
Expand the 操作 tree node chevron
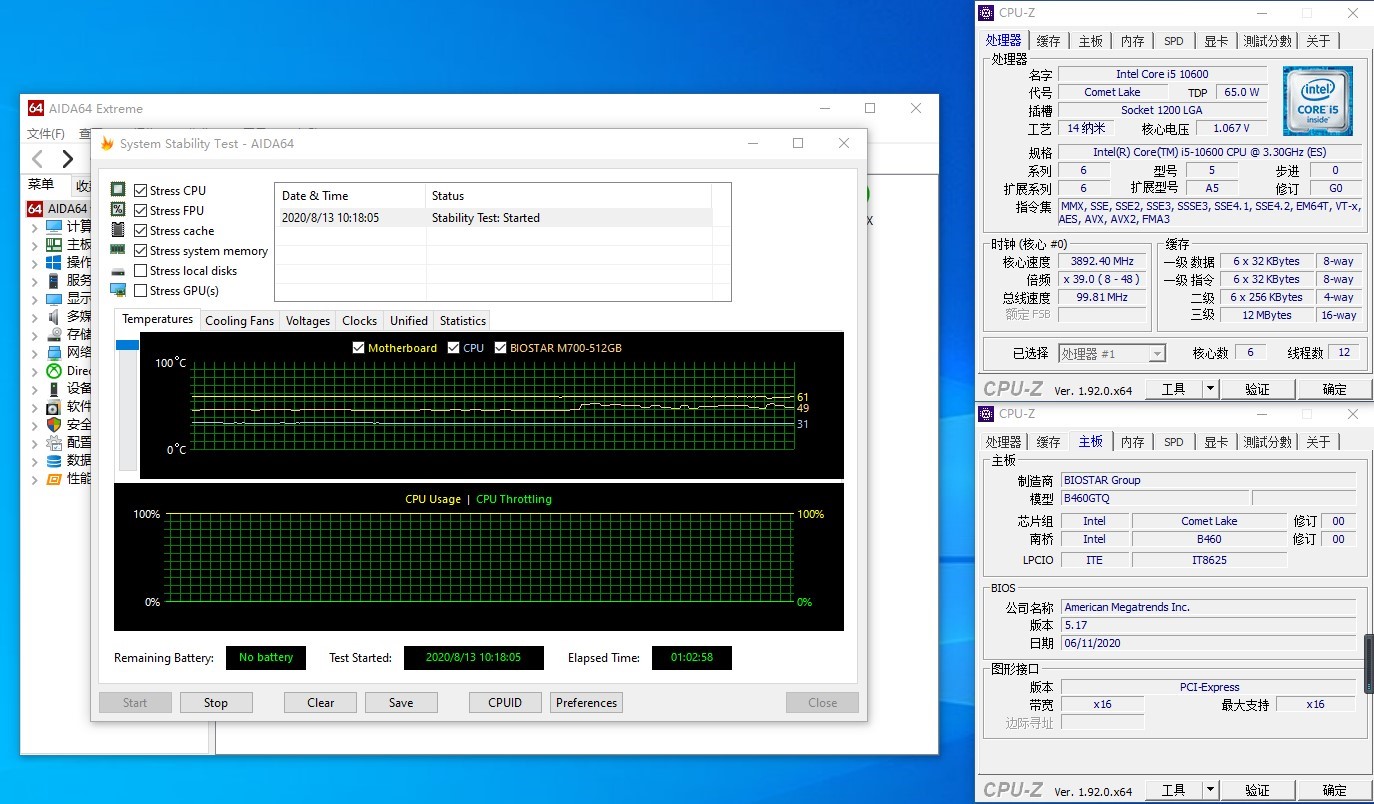pyautogui.click(x=35, y=263)
